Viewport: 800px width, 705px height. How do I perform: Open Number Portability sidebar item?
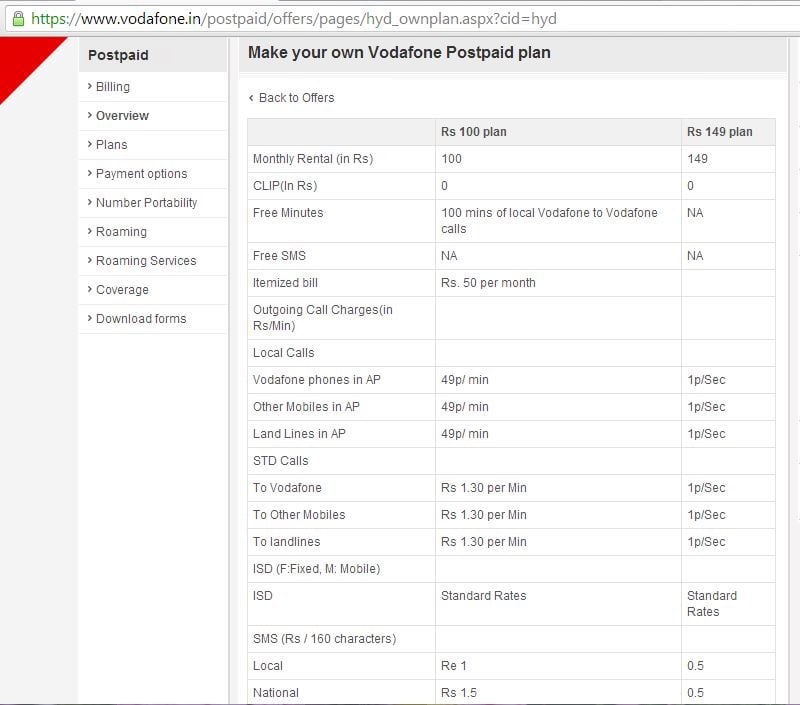[x=146, y=203]
